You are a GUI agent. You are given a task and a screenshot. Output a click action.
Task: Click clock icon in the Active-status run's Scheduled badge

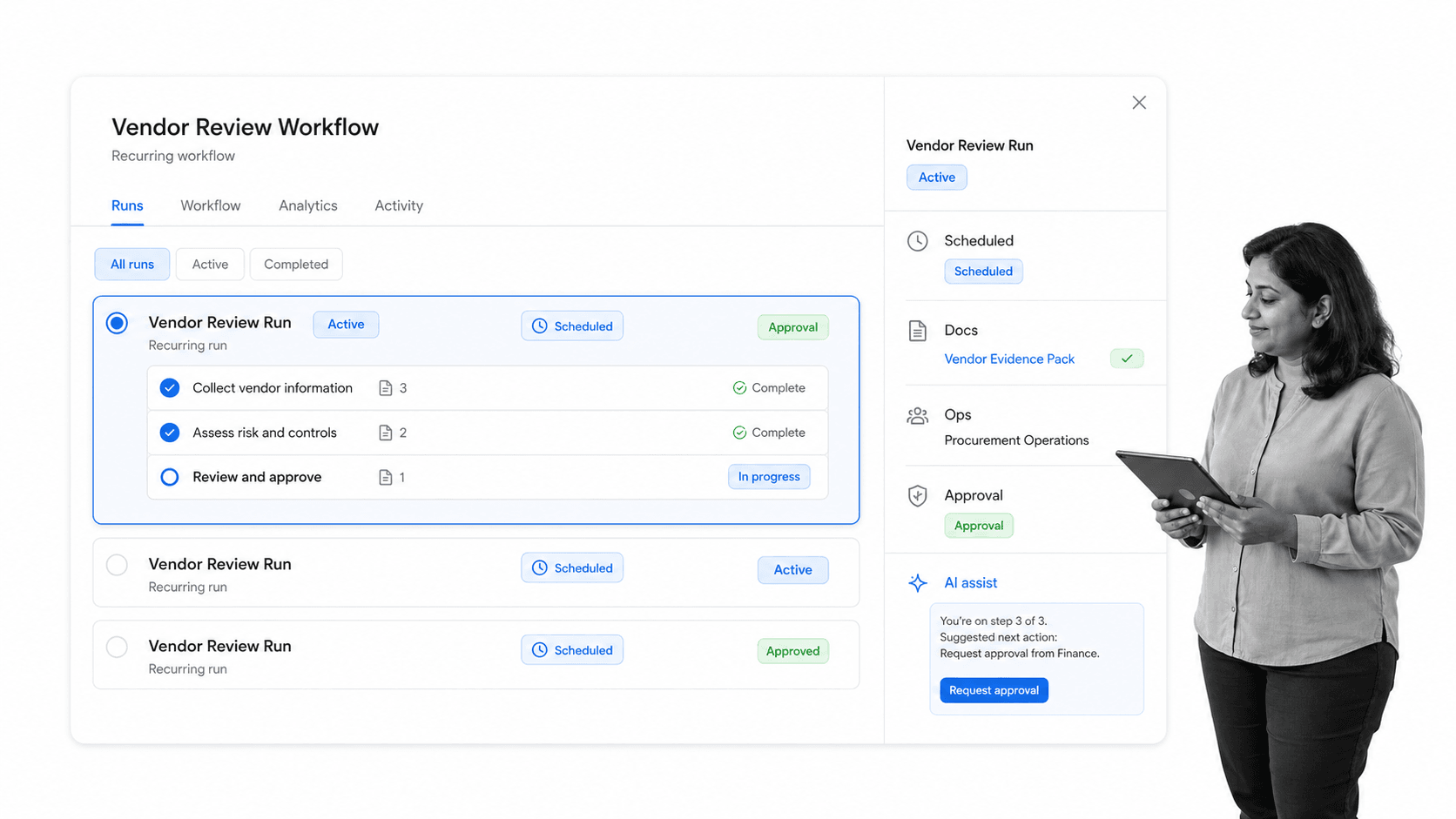click(540, 568)
